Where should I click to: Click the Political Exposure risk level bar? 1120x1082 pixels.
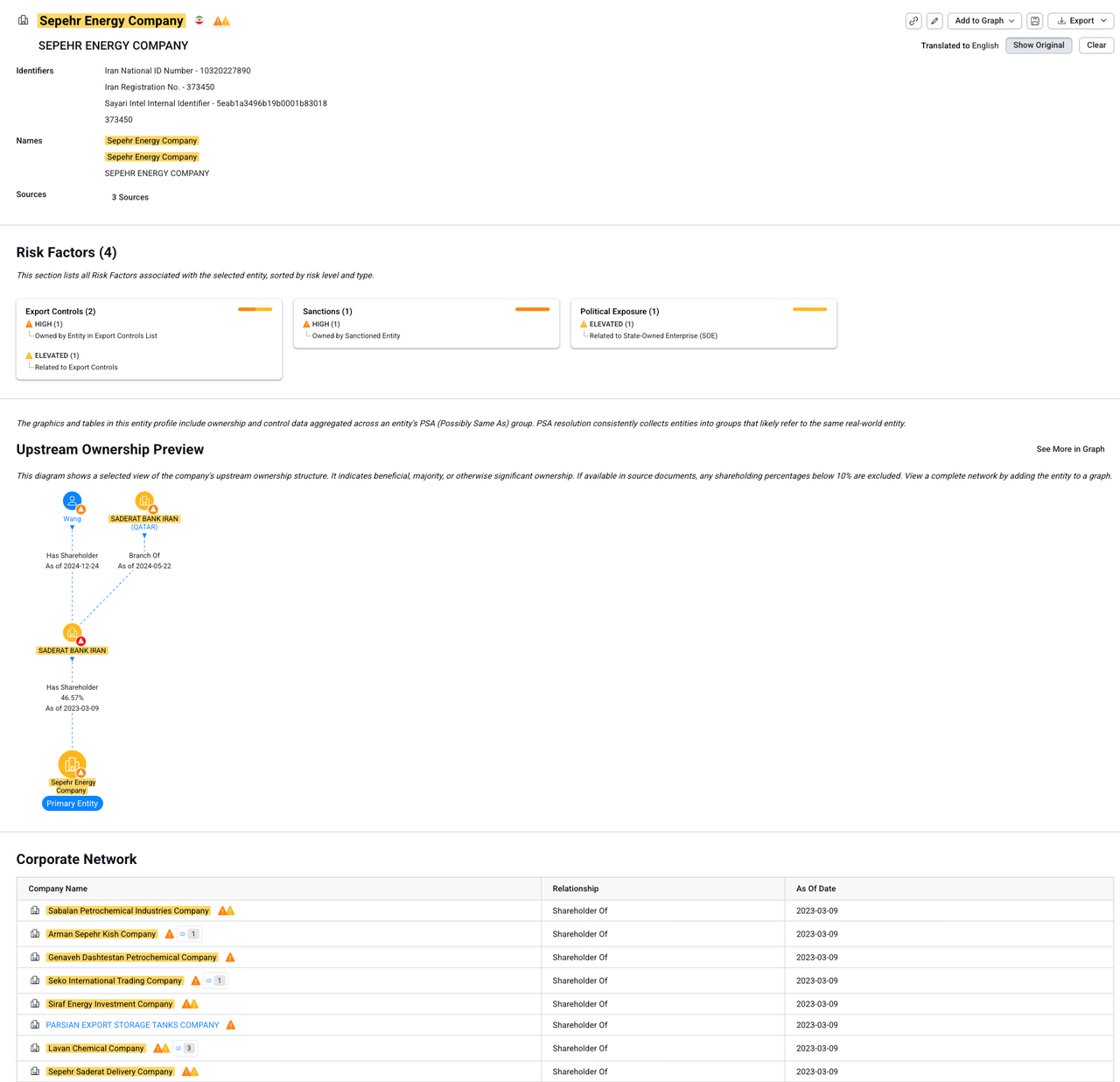(x=809, y=309)
